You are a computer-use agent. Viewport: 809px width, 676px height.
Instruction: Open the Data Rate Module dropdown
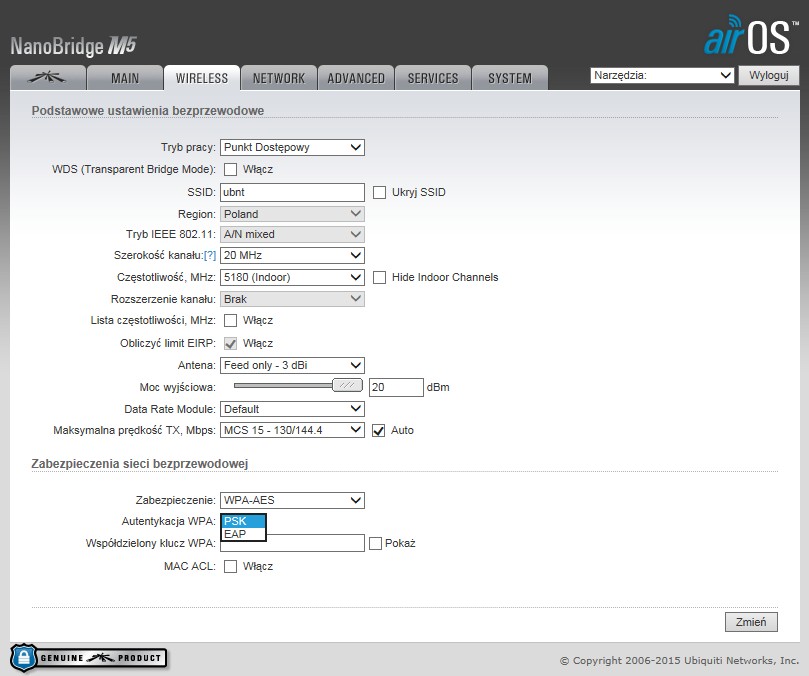coord(292,409)
